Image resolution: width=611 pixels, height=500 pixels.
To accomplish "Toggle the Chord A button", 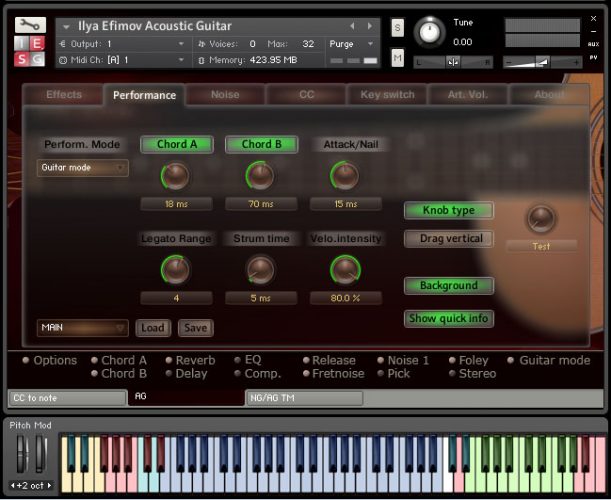I will click(176, 144).
